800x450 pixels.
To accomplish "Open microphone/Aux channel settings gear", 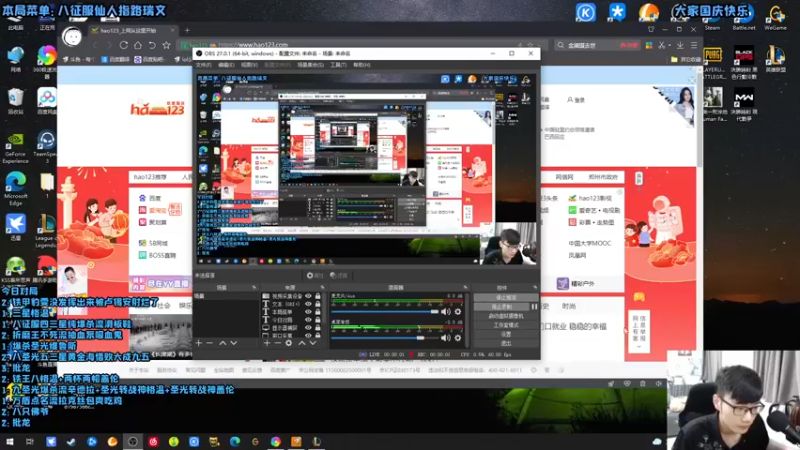I will (458, 312).
